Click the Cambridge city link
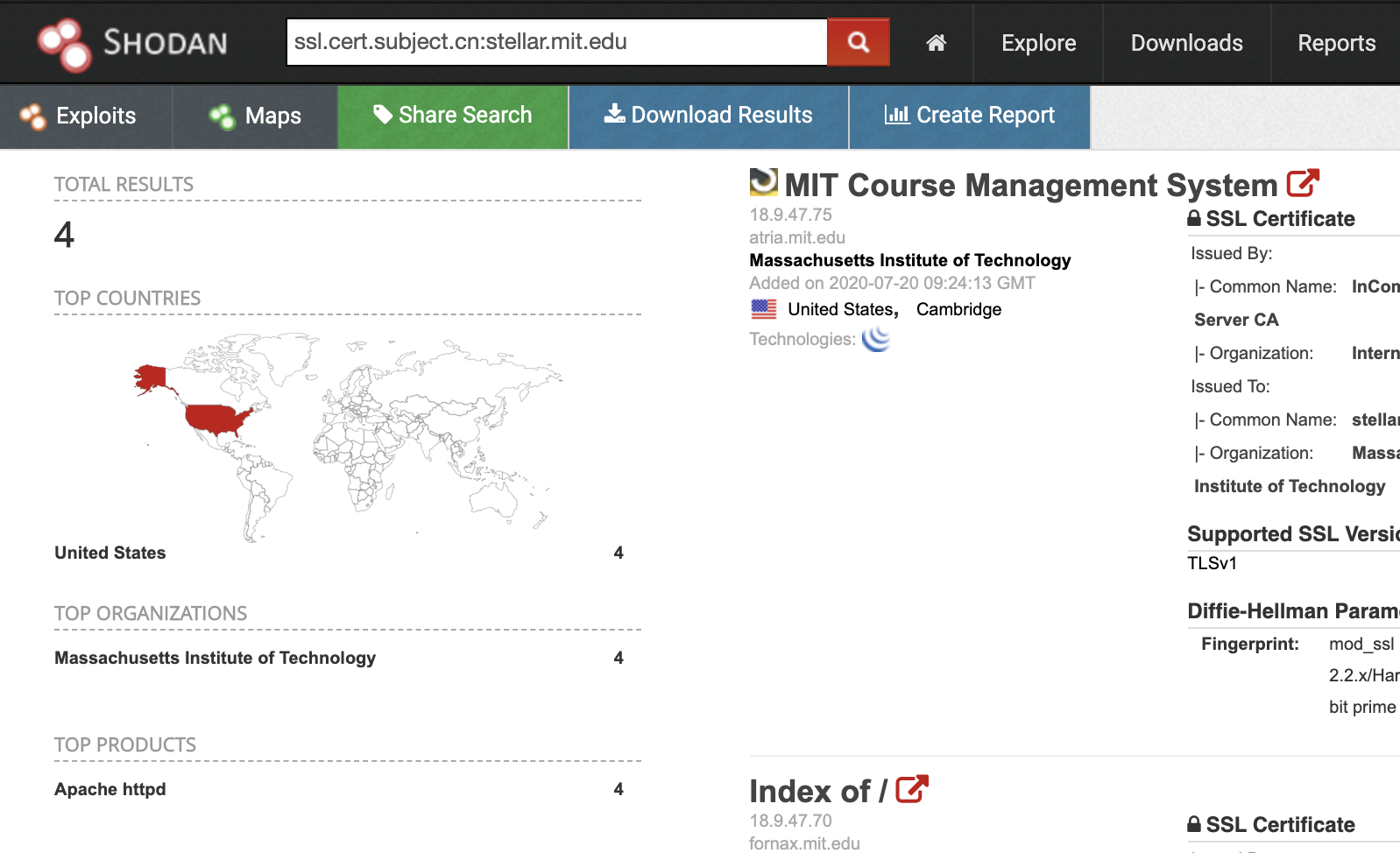1400x853 pixels. click(x=958, y=309)
